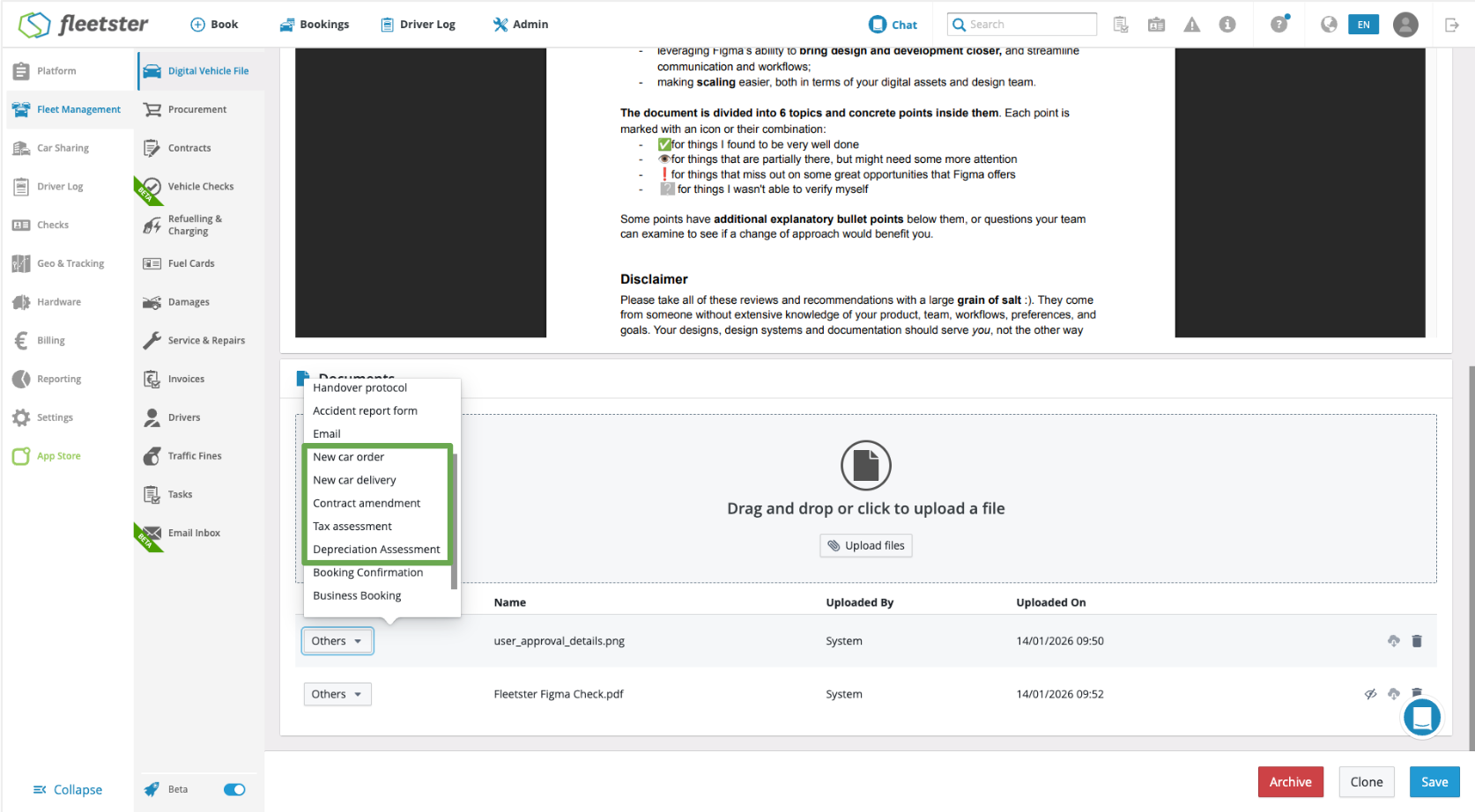The width and height of the screenshot is (1475, 812).
Task: Select 'Contract amendment' option
Action: point(367,503)
